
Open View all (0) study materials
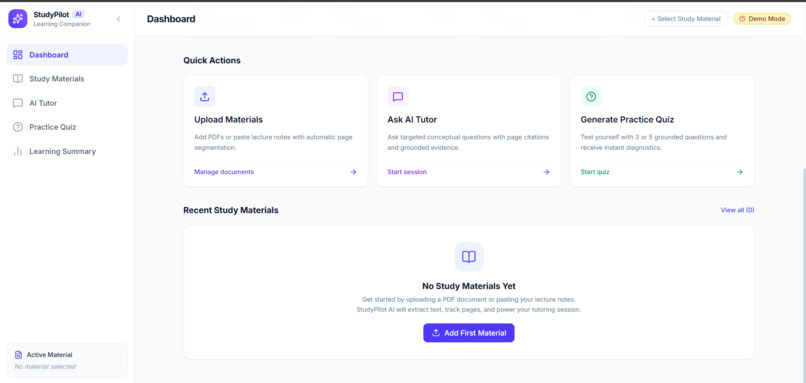737,210
